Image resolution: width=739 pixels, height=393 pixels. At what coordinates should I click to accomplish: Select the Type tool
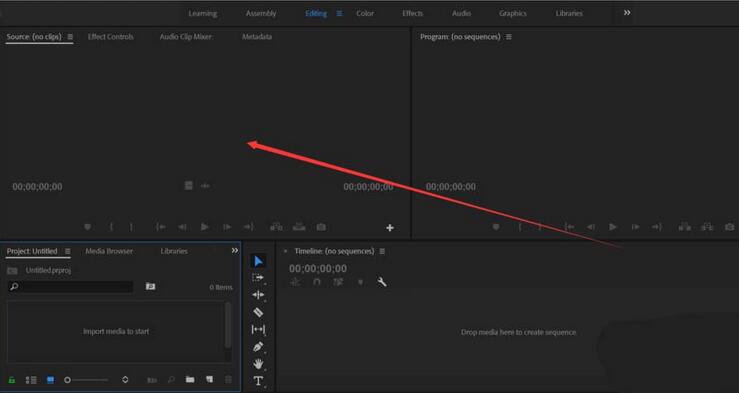[x=258, y=381]
